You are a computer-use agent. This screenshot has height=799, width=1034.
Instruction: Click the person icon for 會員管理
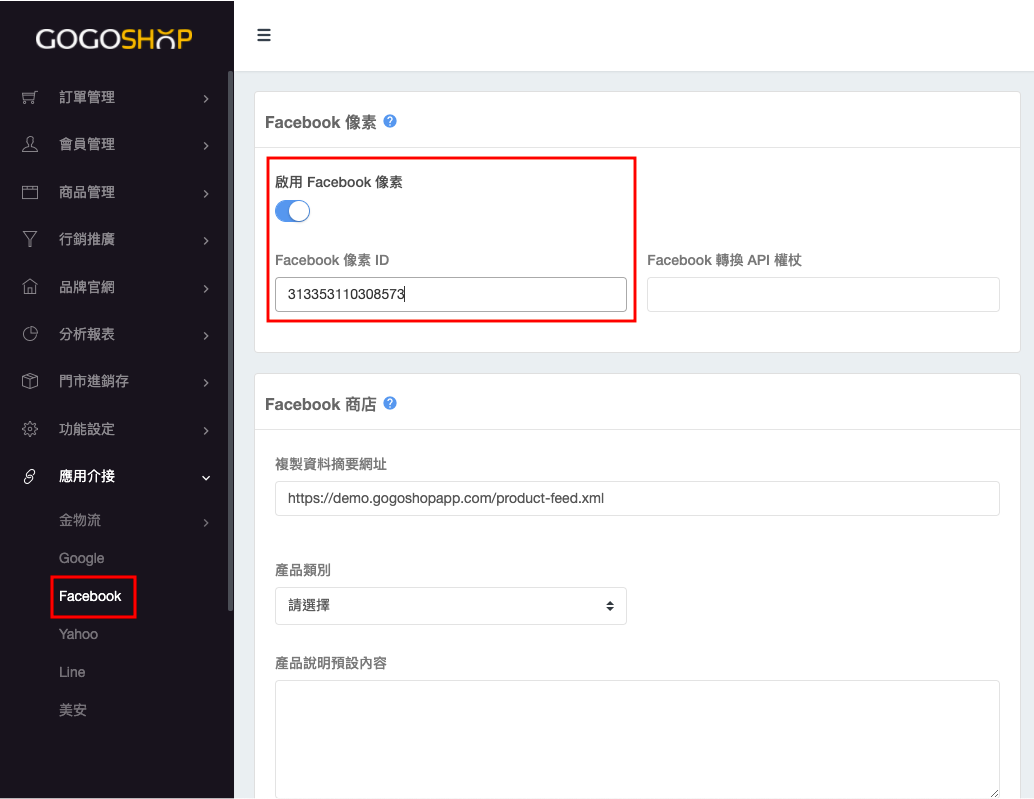[30, 144]
